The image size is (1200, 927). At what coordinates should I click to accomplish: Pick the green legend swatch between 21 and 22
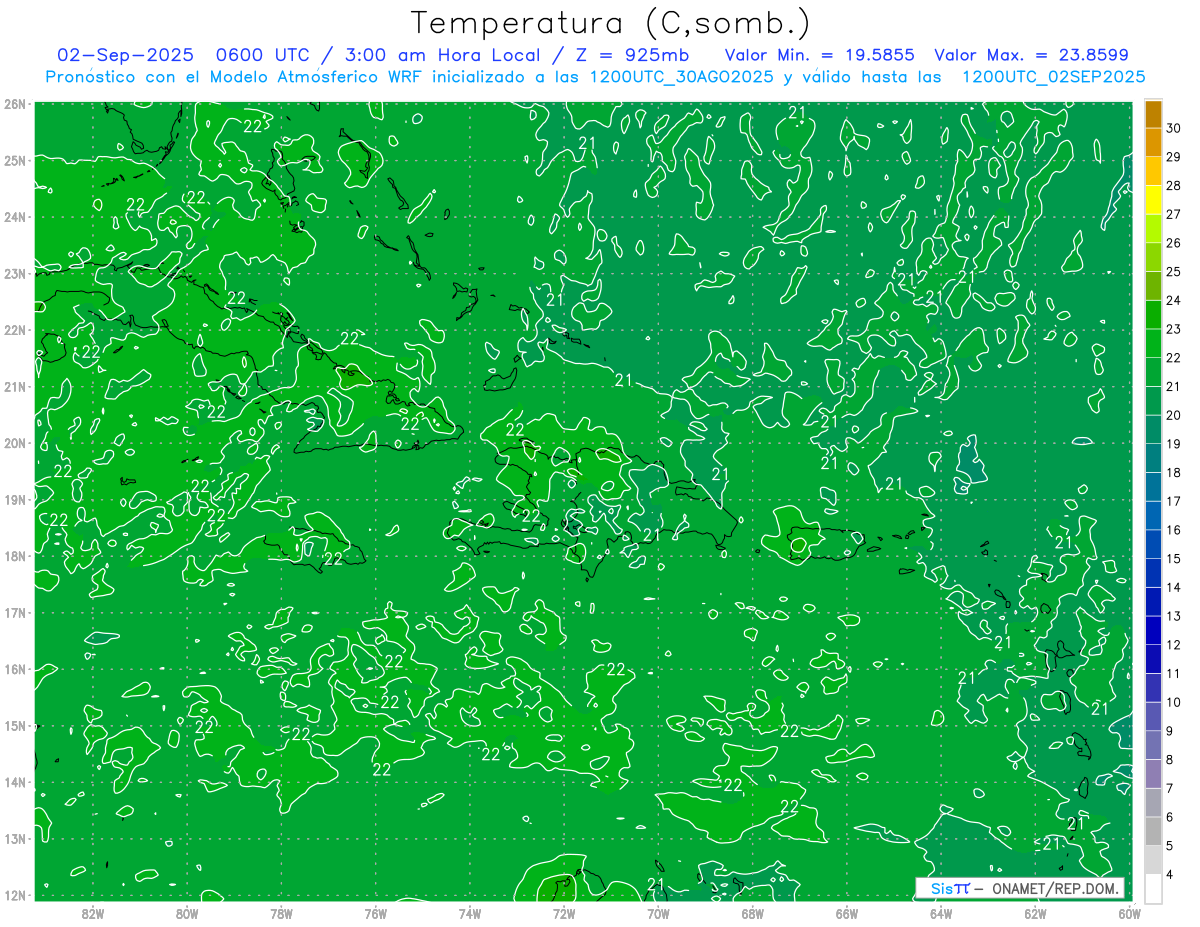click(1153, 371)
